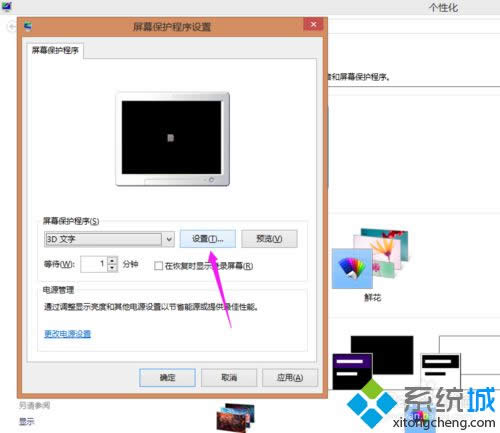Click the 电源管理 section heading text
The image size is (500, 433).
(x=58, y=290)
